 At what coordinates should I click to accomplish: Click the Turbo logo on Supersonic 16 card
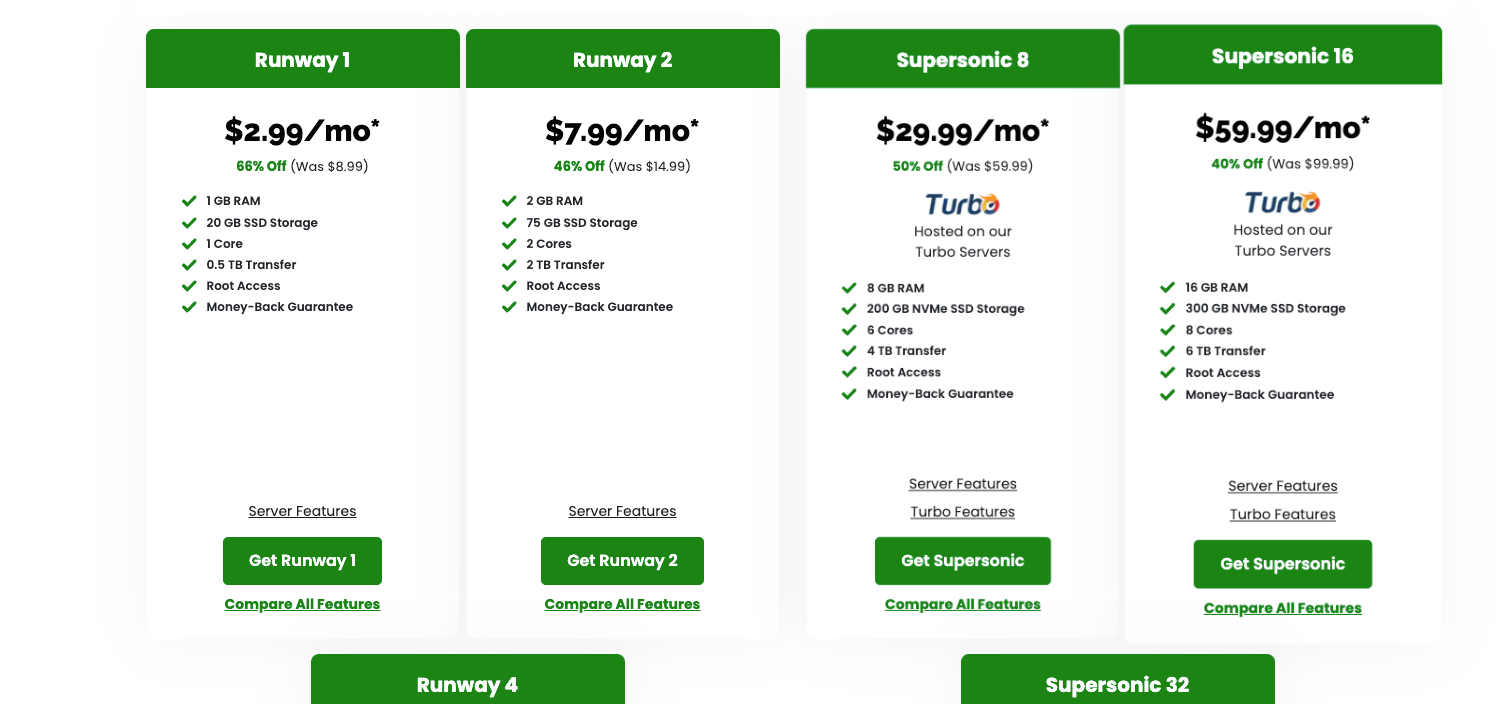[1282, 200]
